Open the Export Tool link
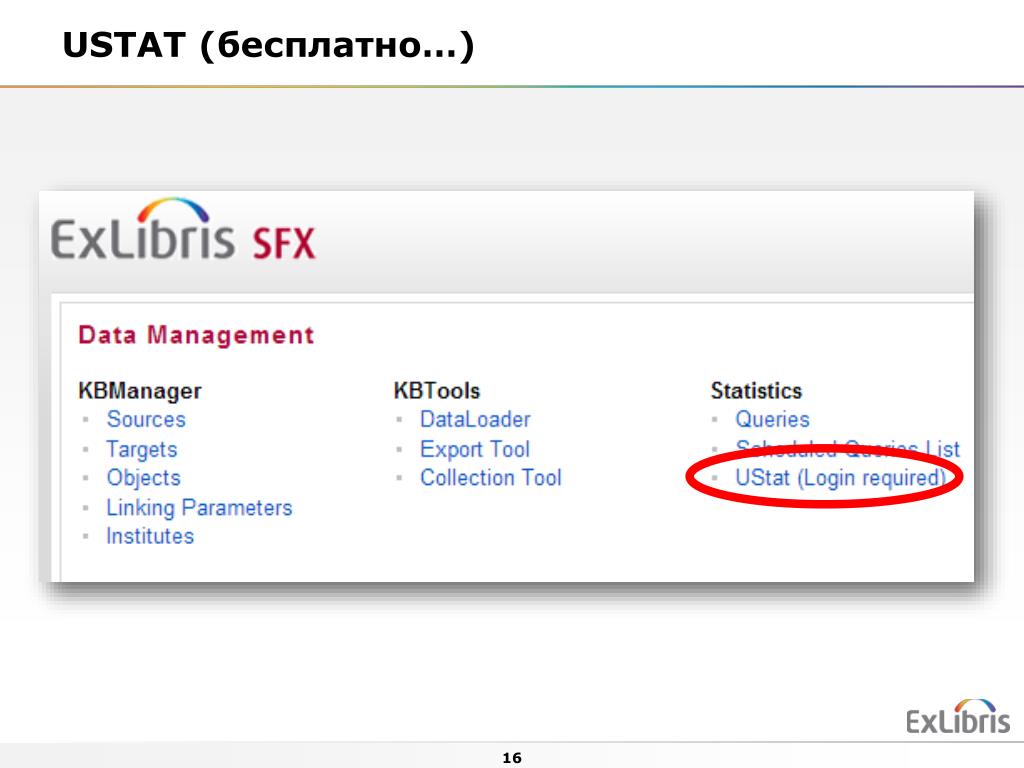 [474, 449]
